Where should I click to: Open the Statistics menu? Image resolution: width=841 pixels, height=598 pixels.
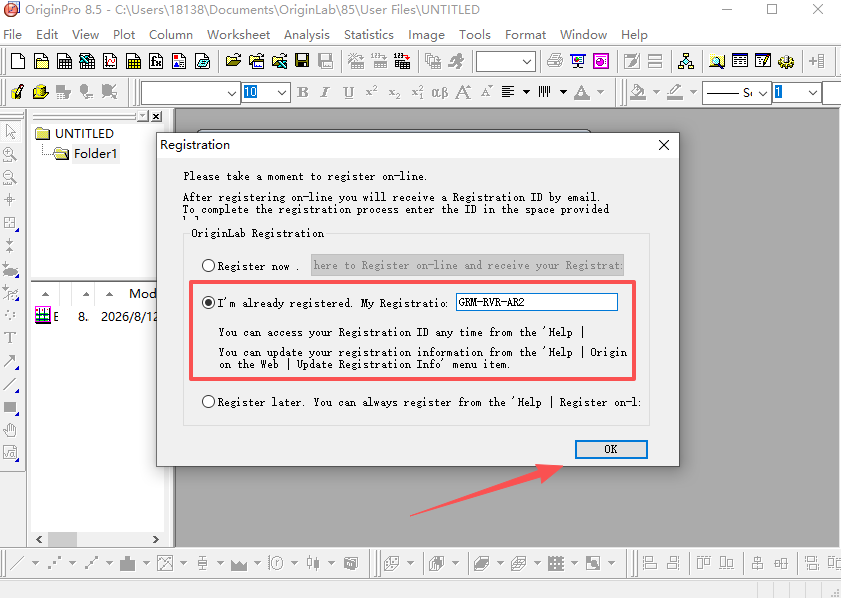coord(368,35)
